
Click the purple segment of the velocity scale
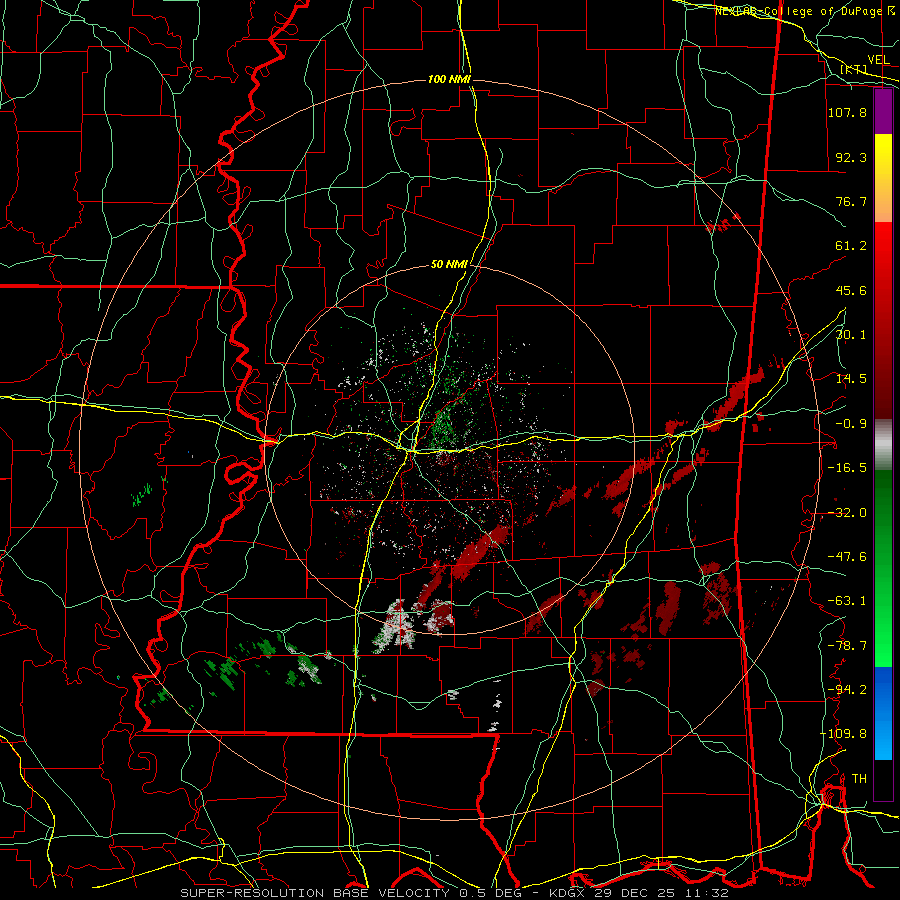(883, 112)
